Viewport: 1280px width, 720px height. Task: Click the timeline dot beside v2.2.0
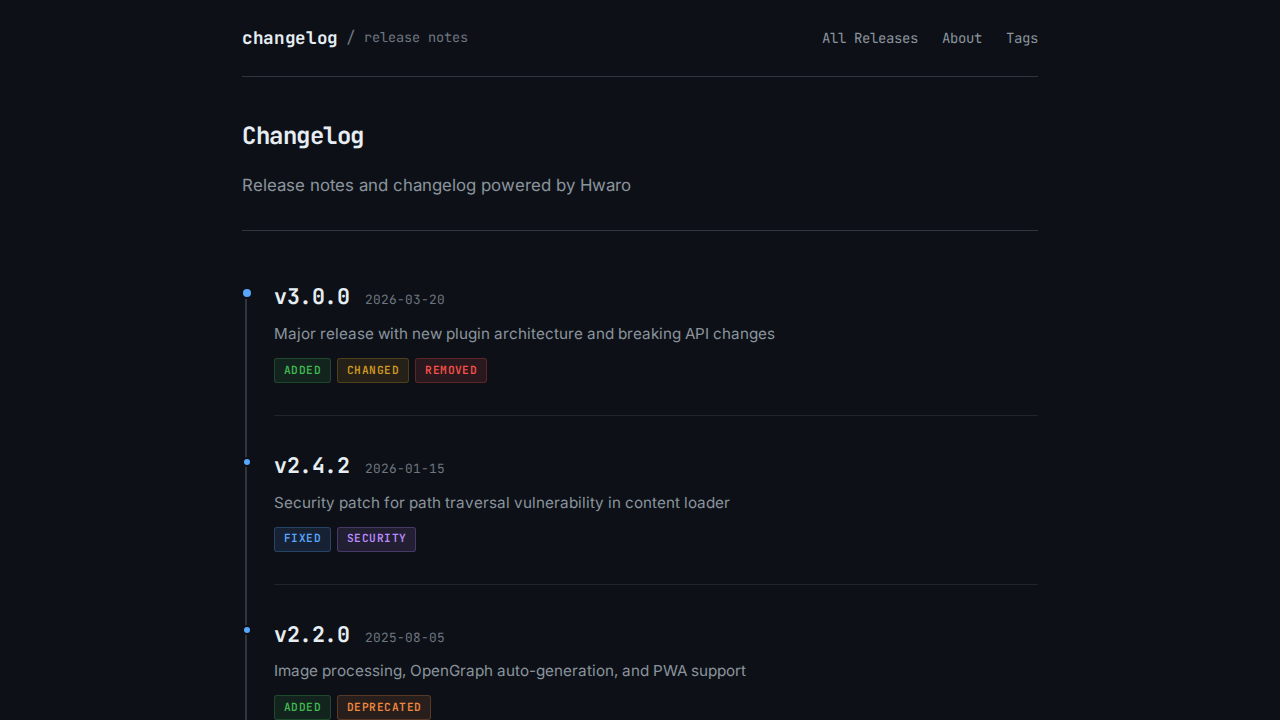pos(247,630)
